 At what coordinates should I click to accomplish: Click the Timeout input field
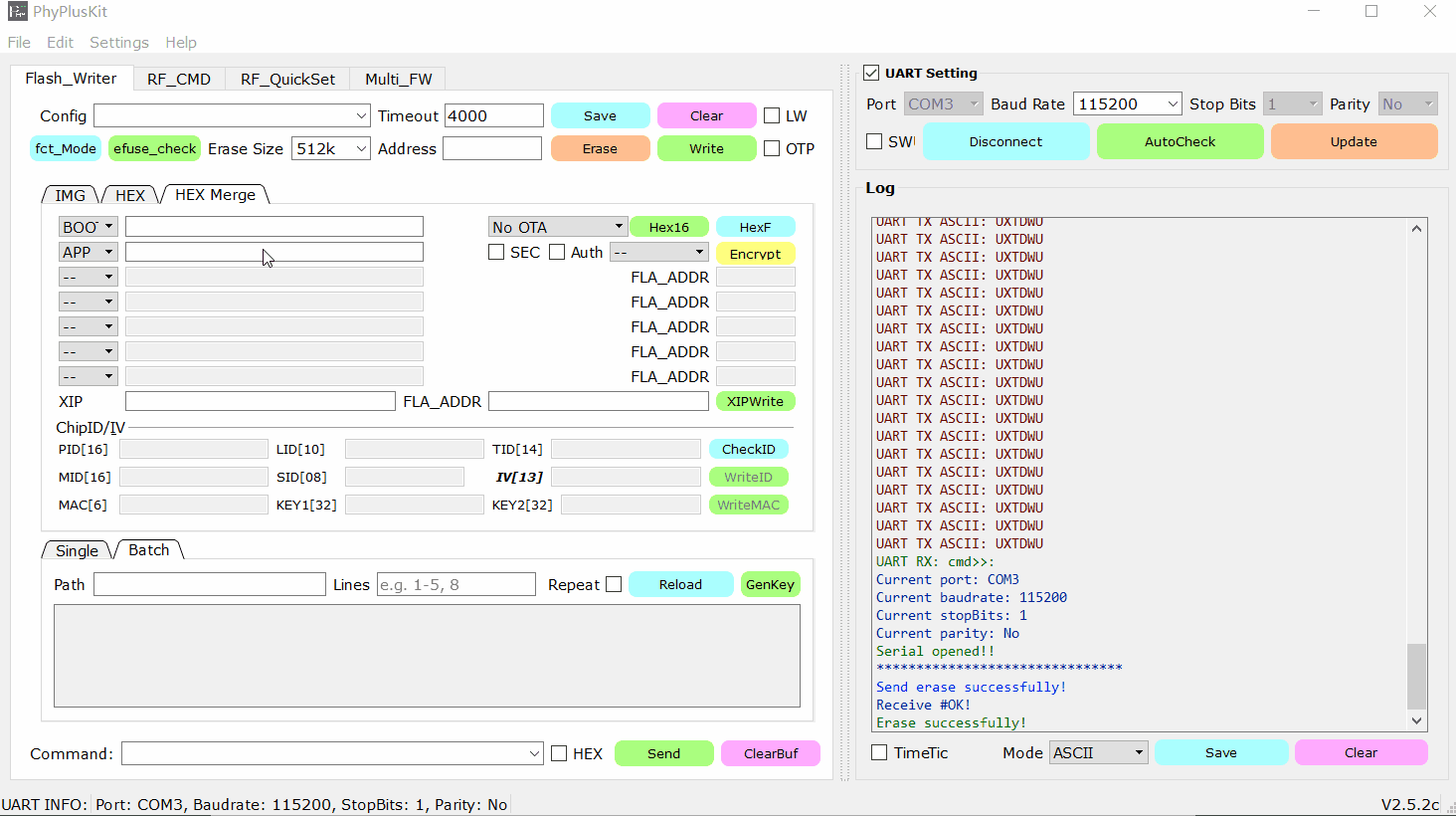(494, 115)
